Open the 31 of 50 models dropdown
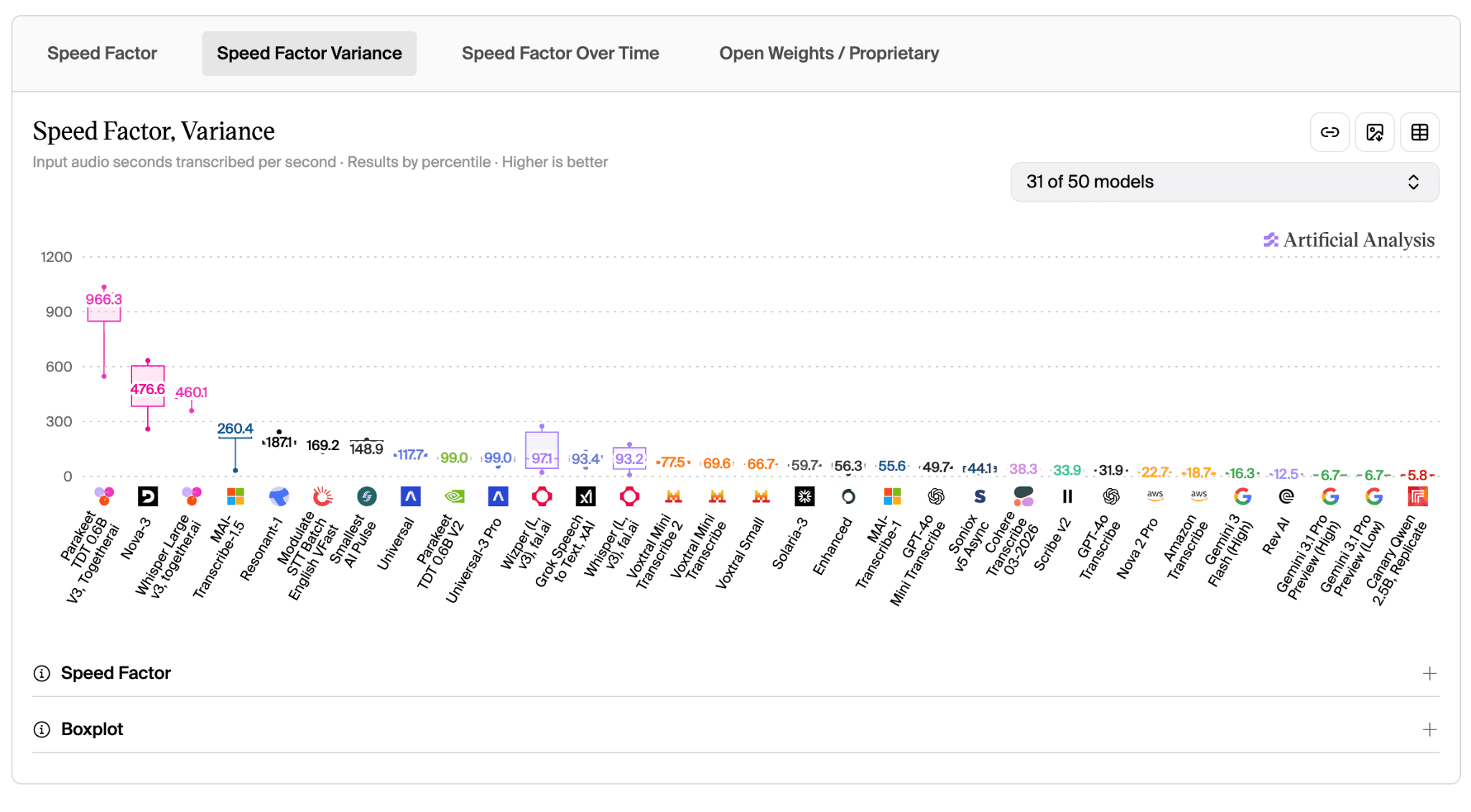The height and width of the screenshot is (812, 1471). [1224, 182]
